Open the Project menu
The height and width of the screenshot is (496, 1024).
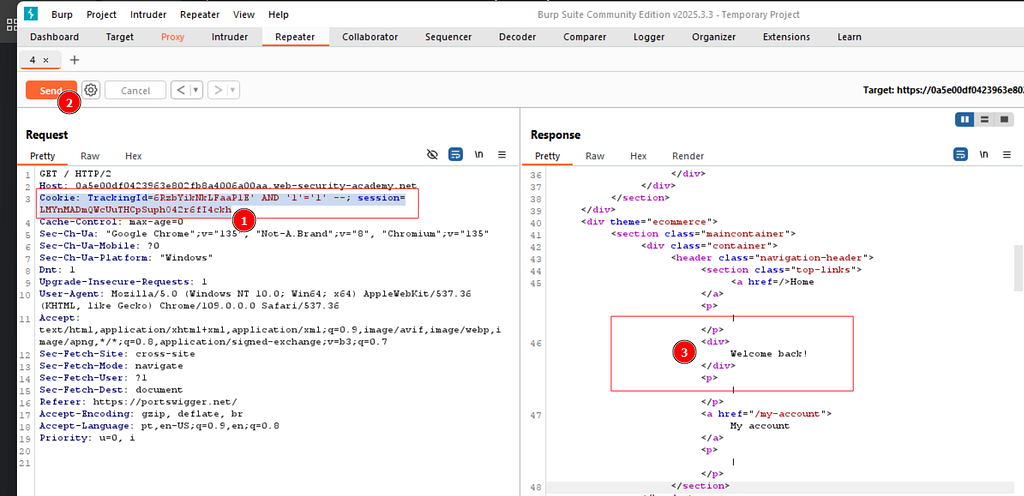(x=101, y=14)
